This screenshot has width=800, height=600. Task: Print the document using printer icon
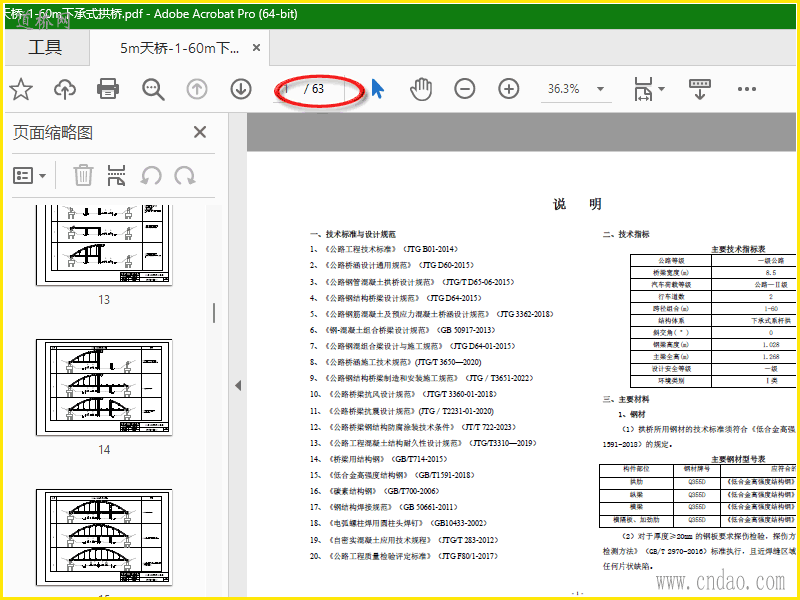click(x=108, y=89)
